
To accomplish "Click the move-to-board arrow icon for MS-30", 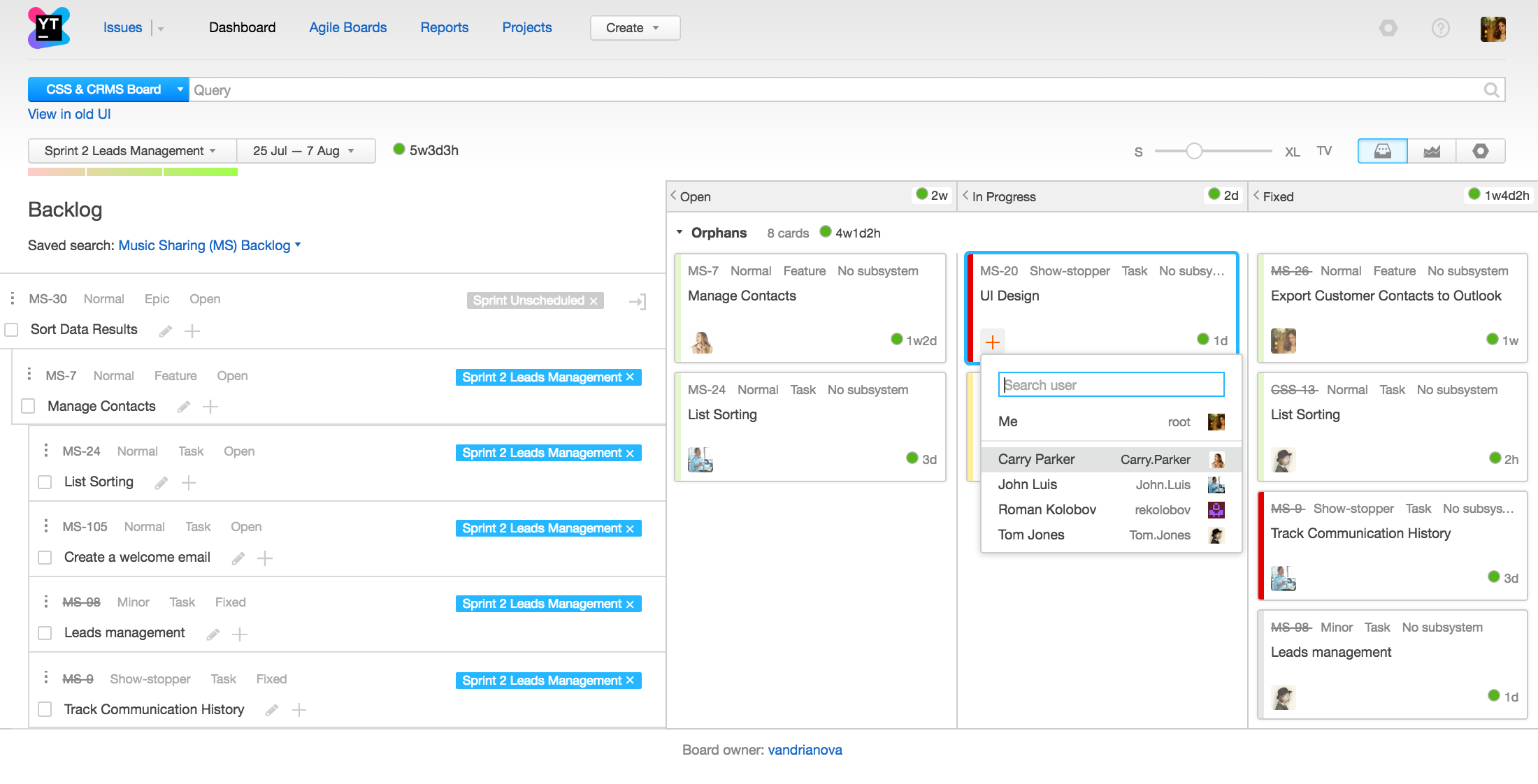I will [x=637, y=301].
